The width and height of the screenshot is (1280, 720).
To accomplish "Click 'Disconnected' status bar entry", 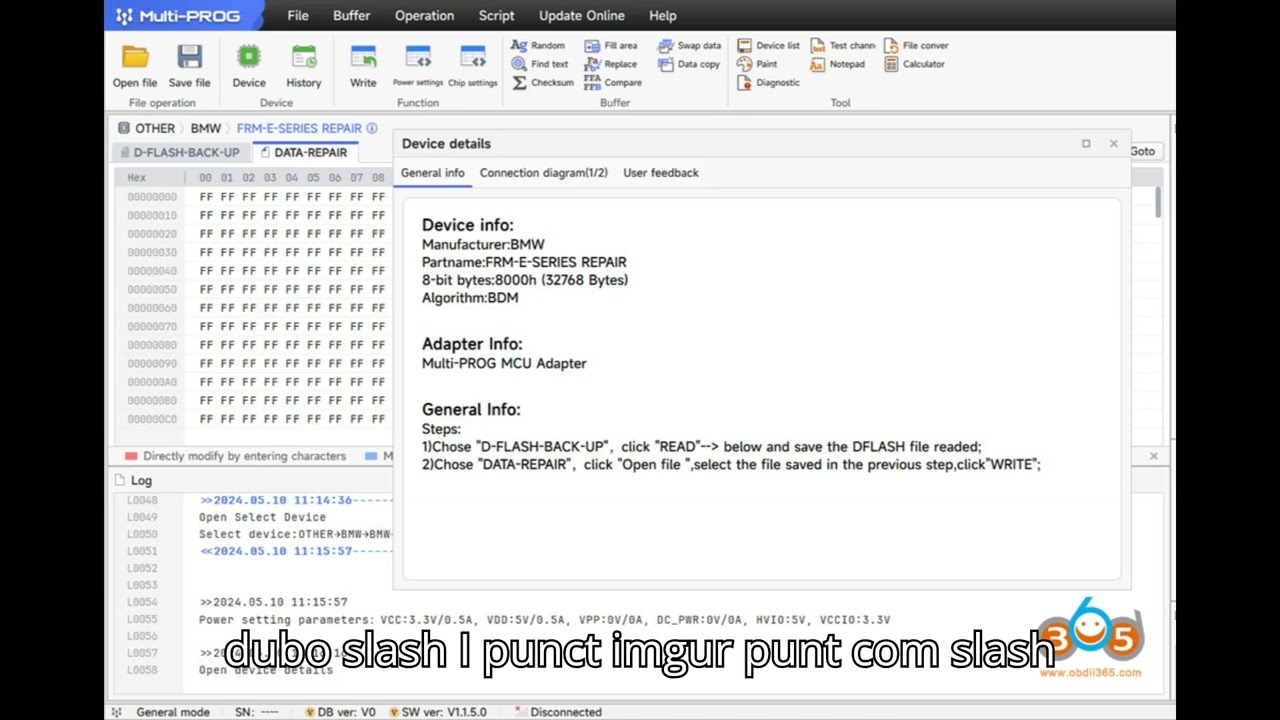I will (558, 712).
